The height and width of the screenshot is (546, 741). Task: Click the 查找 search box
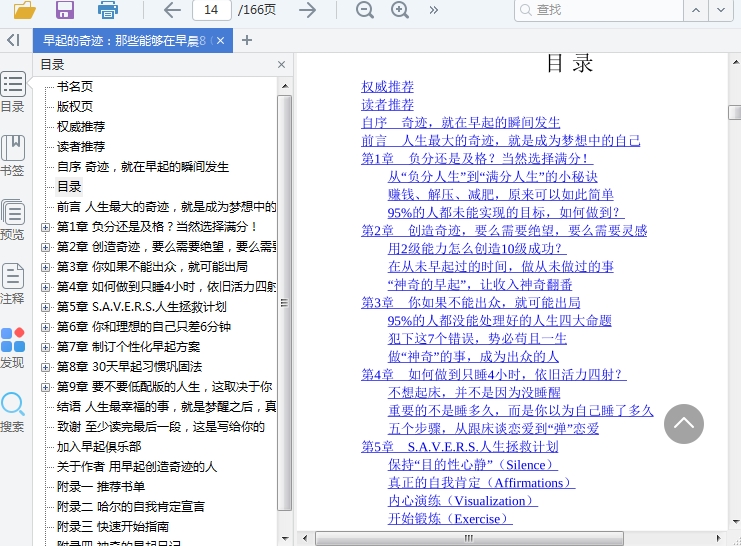(599, 9)
